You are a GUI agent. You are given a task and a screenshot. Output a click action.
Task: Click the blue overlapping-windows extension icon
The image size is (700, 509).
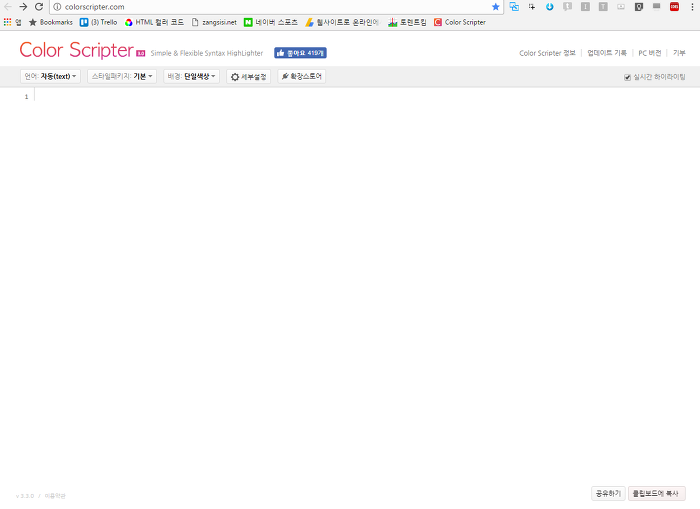(514, 7)
